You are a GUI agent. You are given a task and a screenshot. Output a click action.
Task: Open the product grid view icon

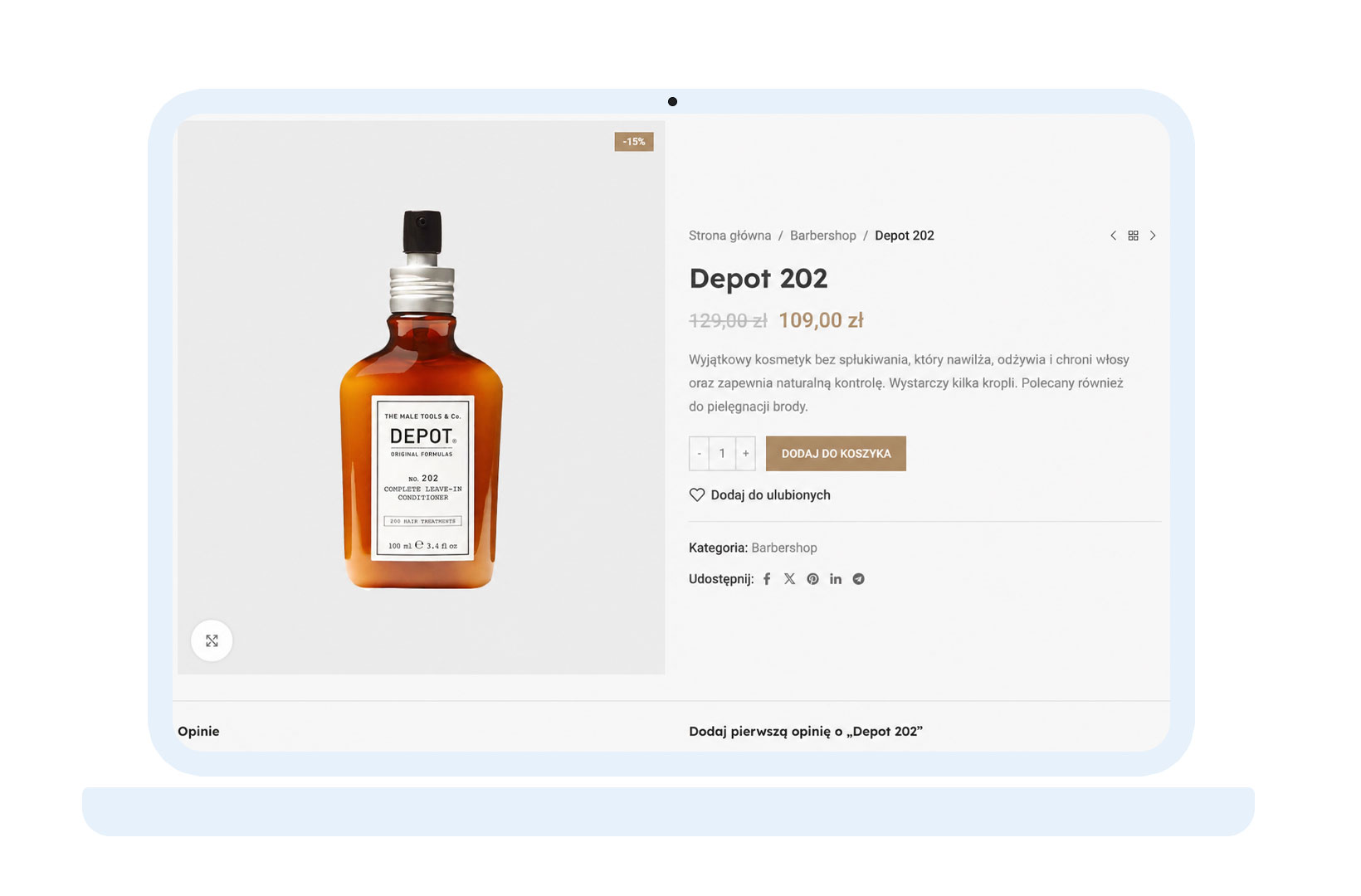[1133, 236]
